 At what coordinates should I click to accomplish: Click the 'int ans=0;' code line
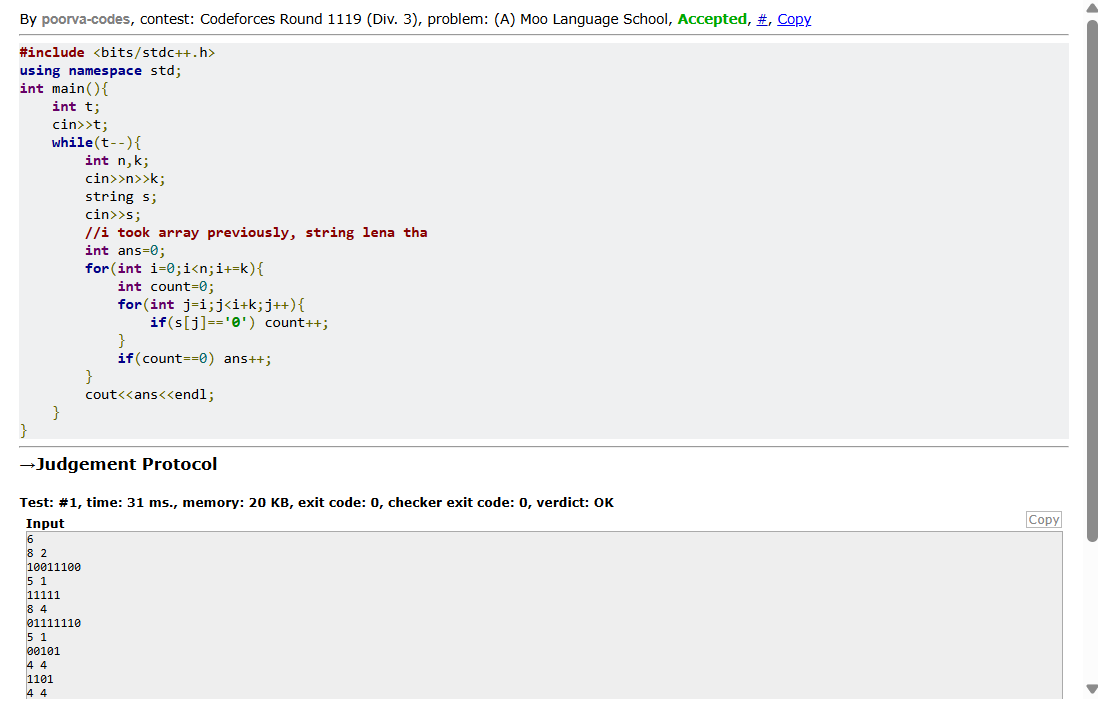click(125, 251)
